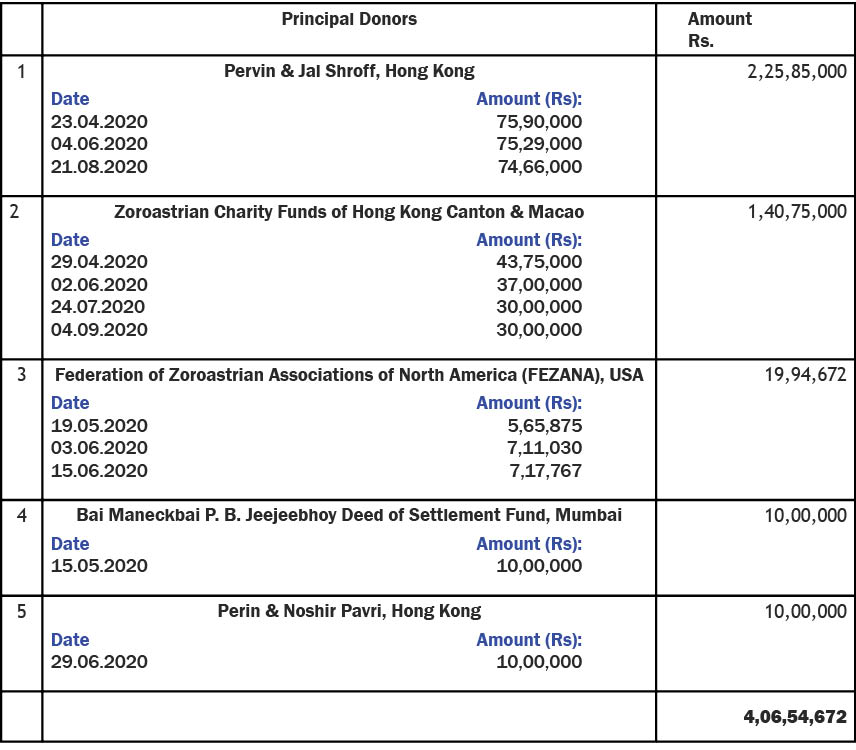
Task: Select the date 29.06.2020
Action: (x=99, y=662)
